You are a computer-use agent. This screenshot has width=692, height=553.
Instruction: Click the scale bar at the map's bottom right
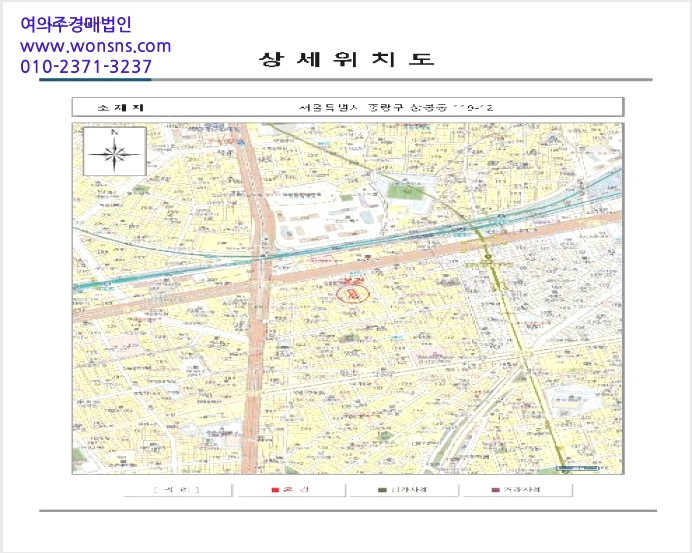pos(578,468)
